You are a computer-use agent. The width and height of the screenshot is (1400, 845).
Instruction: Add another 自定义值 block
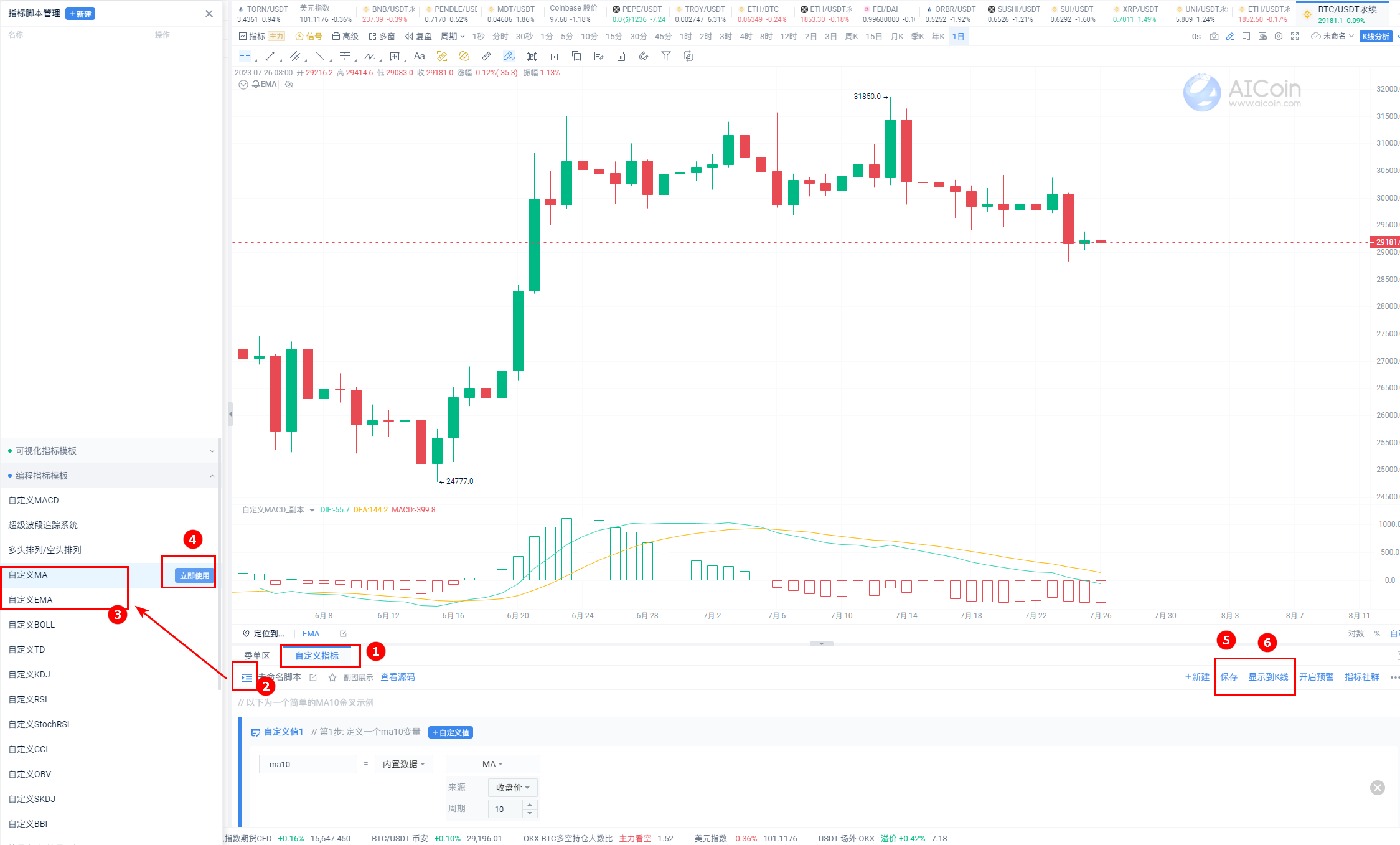(x=451, y=732)
